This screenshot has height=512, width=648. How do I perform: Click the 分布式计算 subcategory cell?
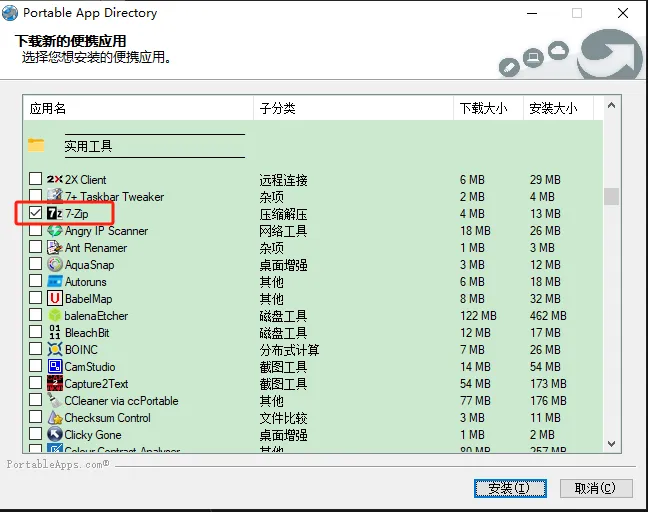click(289, 350)
